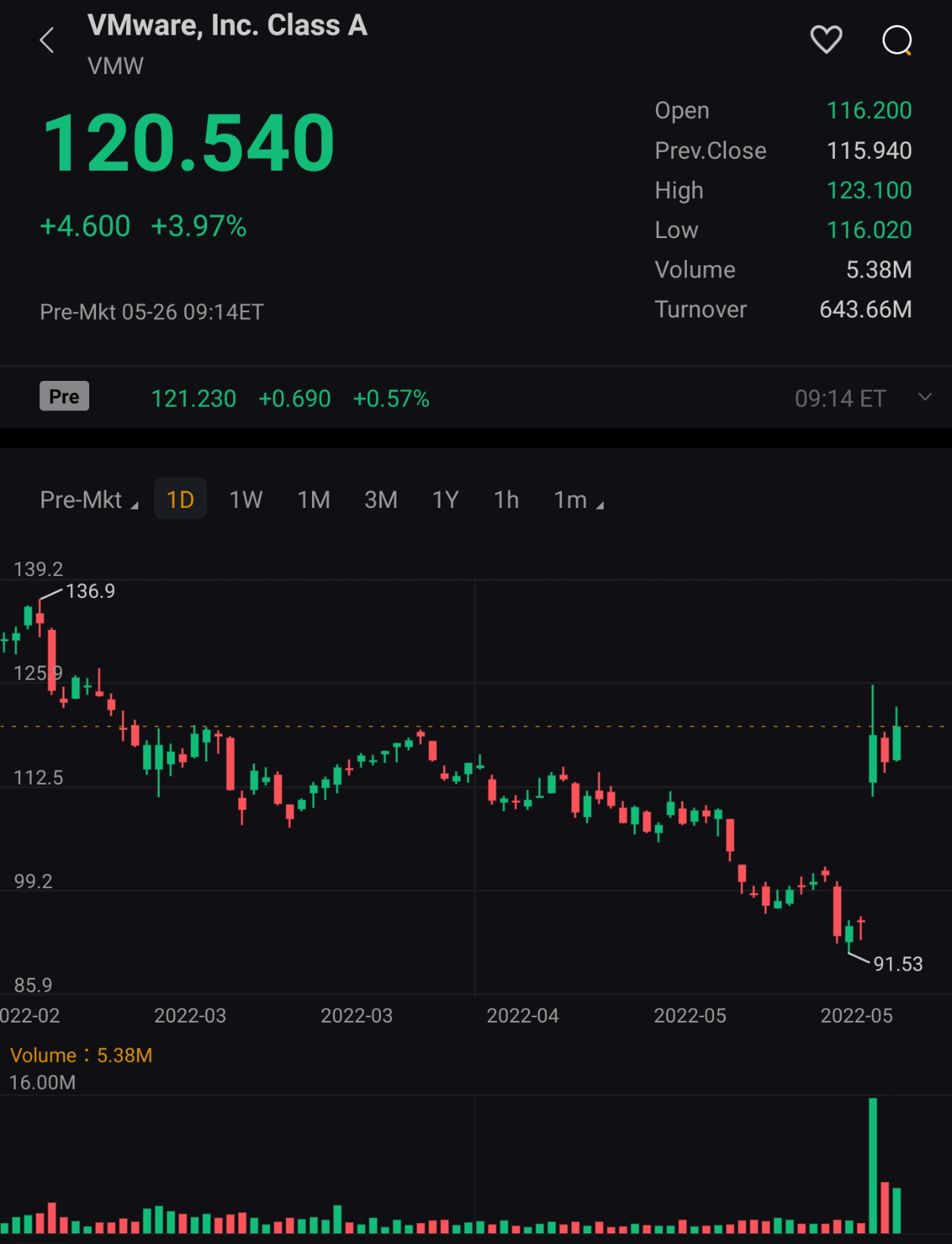Add VMW to favorites with heart icon
Screen dimensions: 952x1244
pos(826,39)
